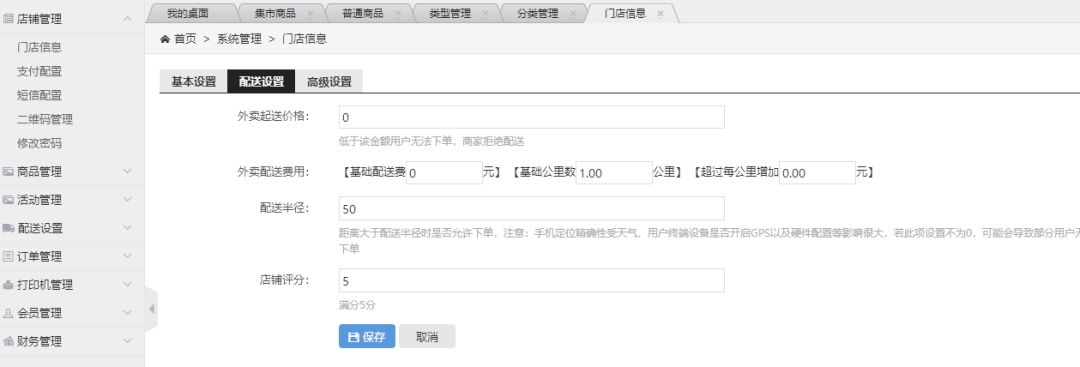Expand the 商品管理 menu chevron
This screenshot has width=1080, height=367.
tap(127, 171)
